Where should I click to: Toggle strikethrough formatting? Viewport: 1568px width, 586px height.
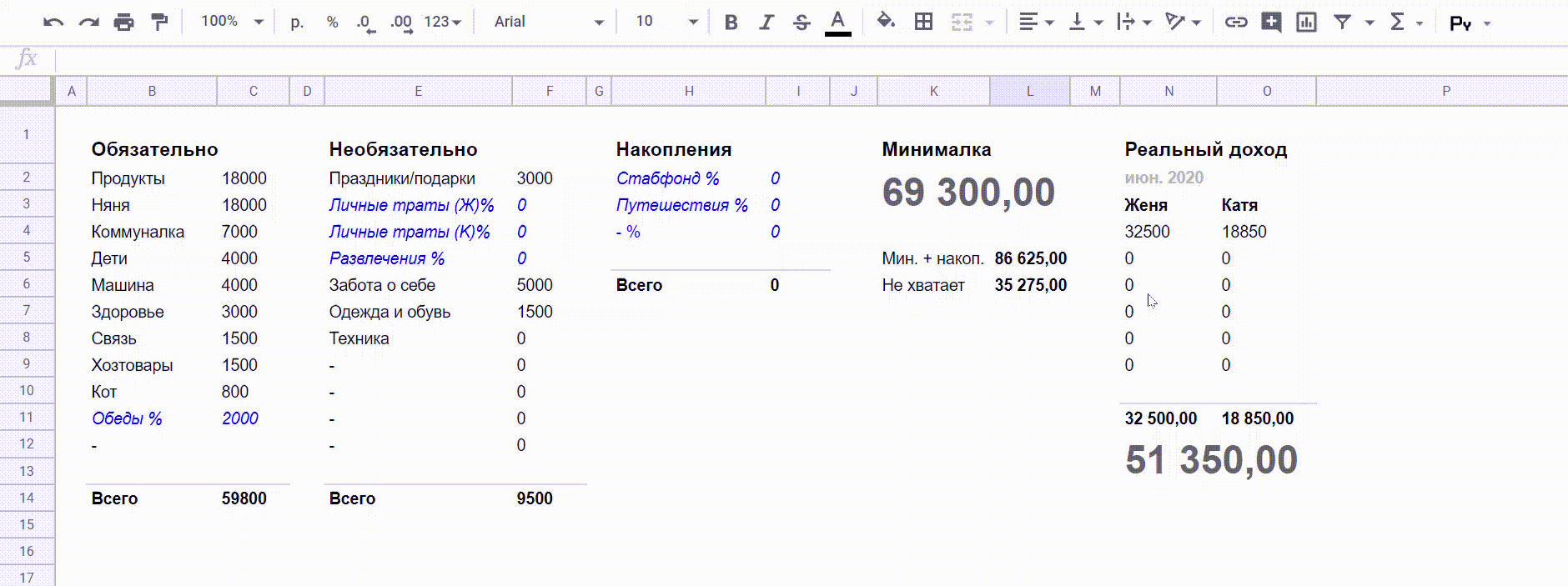[802, 23]
